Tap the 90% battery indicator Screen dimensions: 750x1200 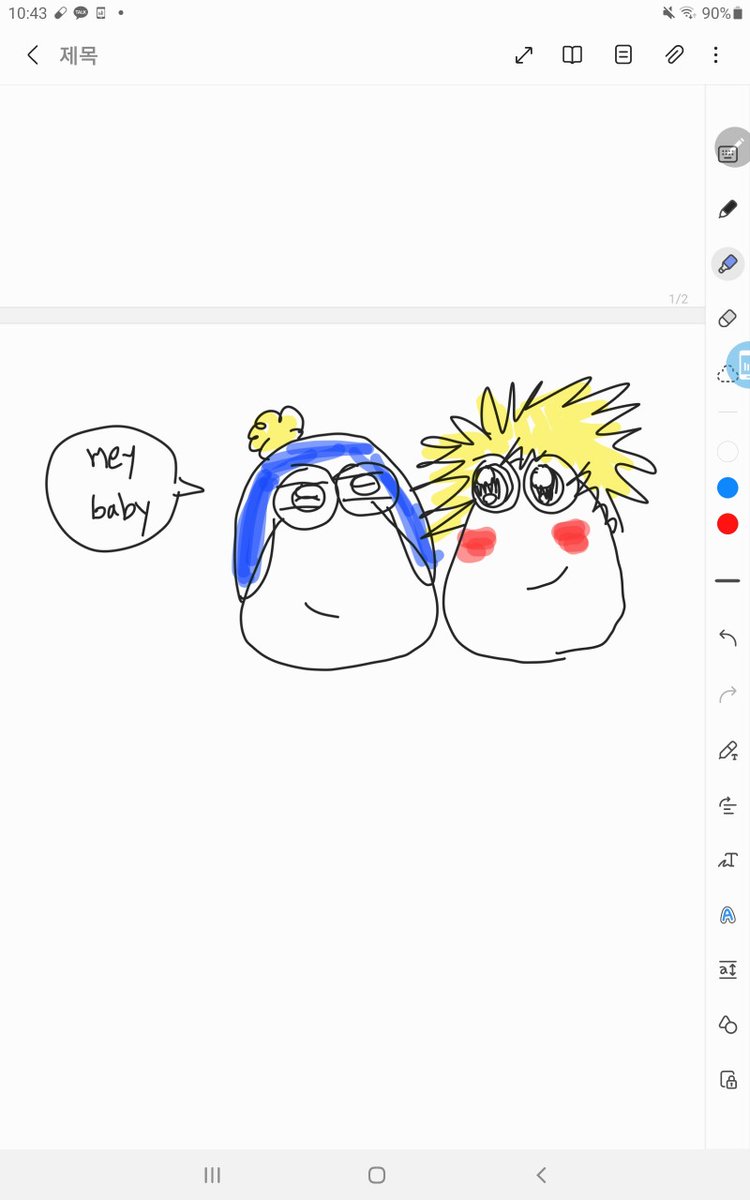[722, 13]
